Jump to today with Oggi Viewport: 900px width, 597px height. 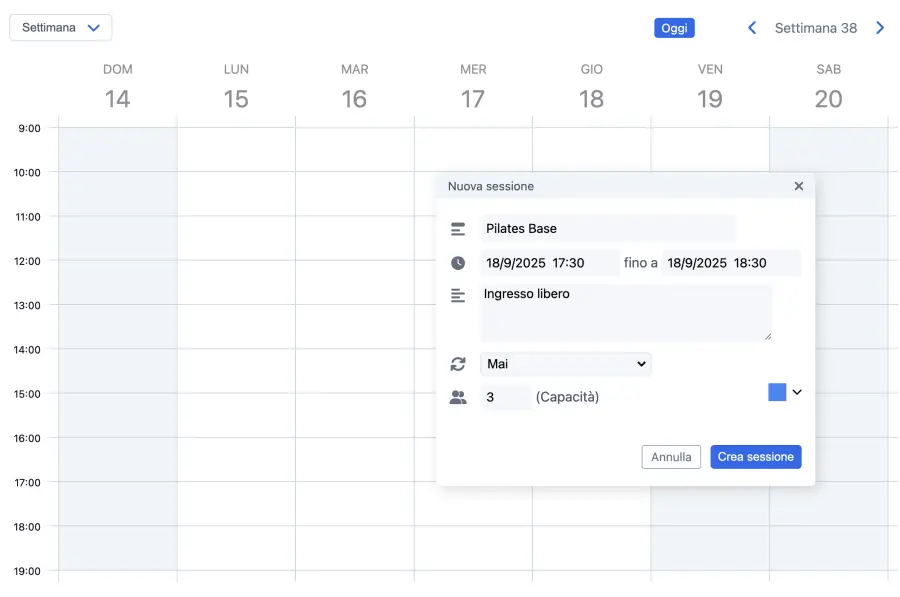point(674,28)
